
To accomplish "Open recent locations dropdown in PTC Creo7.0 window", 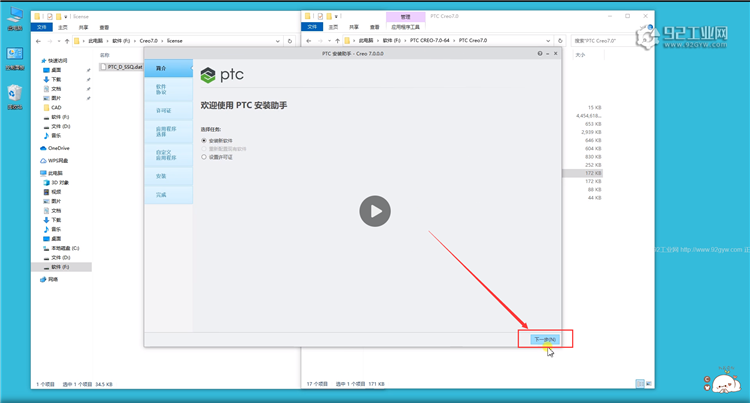I will coord(329,41).
